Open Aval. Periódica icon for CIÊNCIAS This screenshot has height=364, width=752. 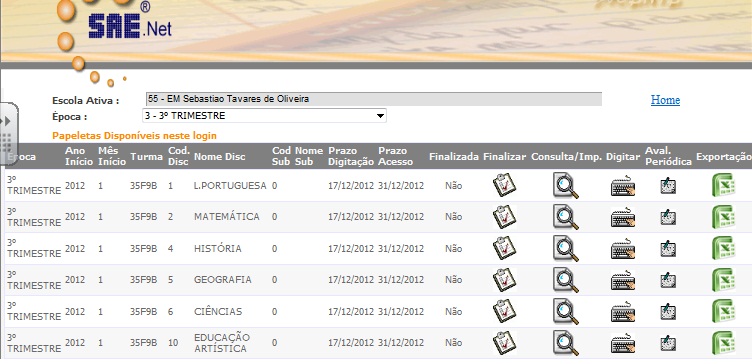click(x=668, y=312)
